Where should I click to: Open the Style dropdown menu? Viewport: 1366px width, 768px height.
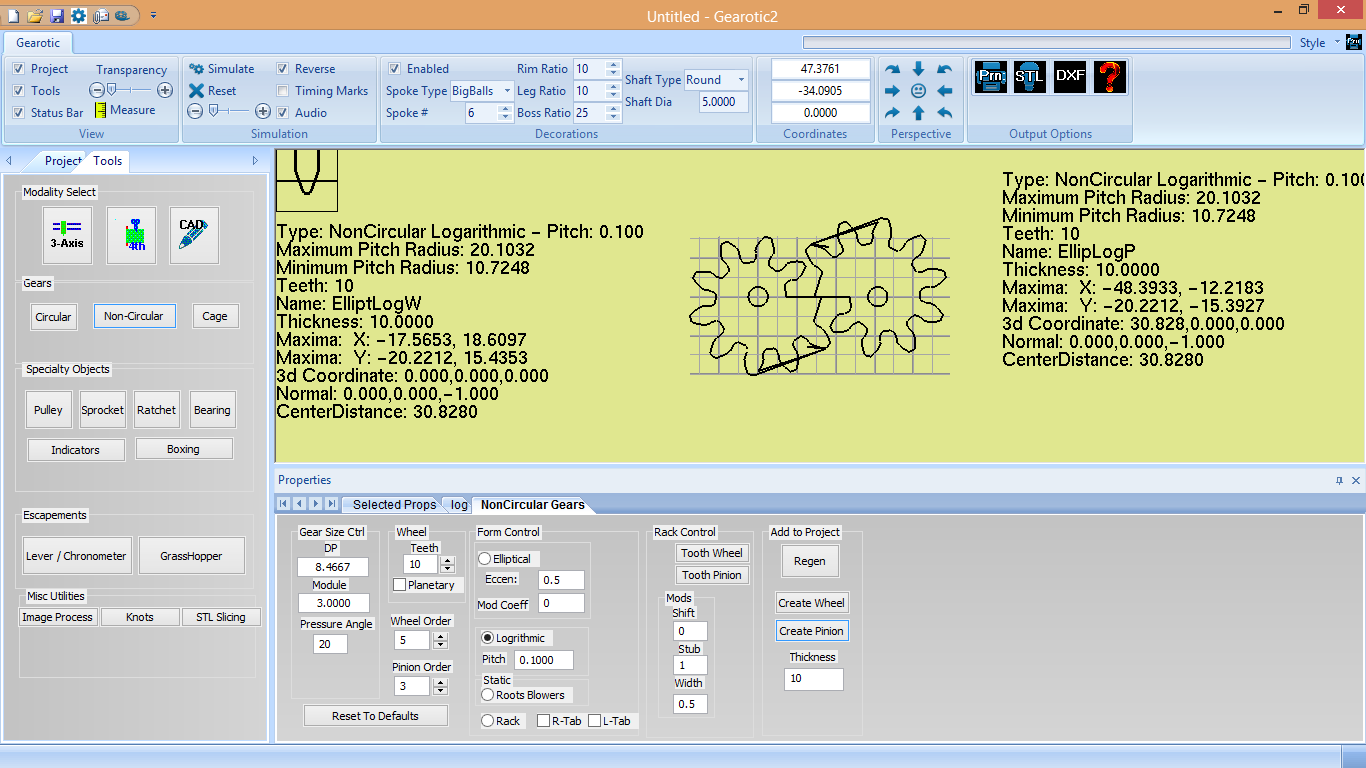pyautogui.click(x=1319, y=43)
